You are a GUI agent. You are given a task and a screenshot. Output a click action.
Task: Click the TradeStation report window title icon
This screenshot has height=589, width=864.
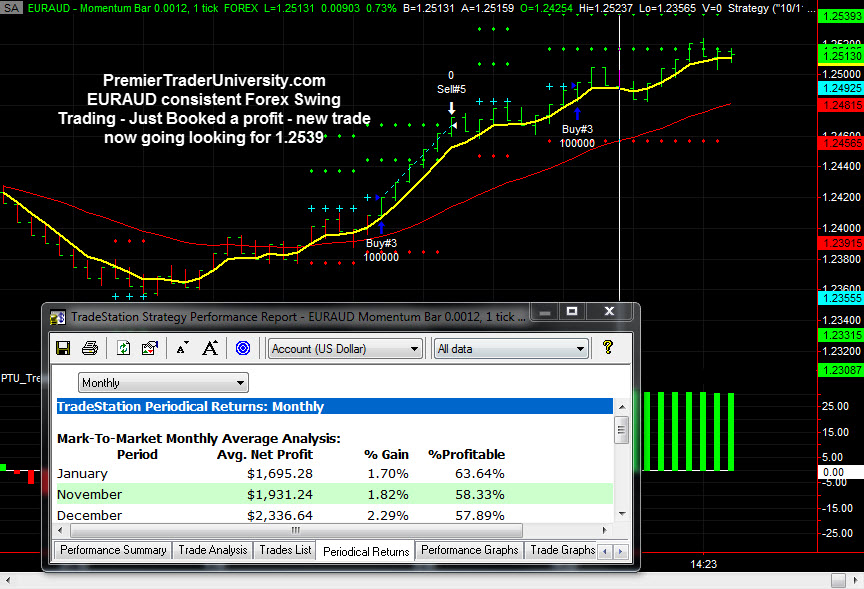[x=57, y=317]
